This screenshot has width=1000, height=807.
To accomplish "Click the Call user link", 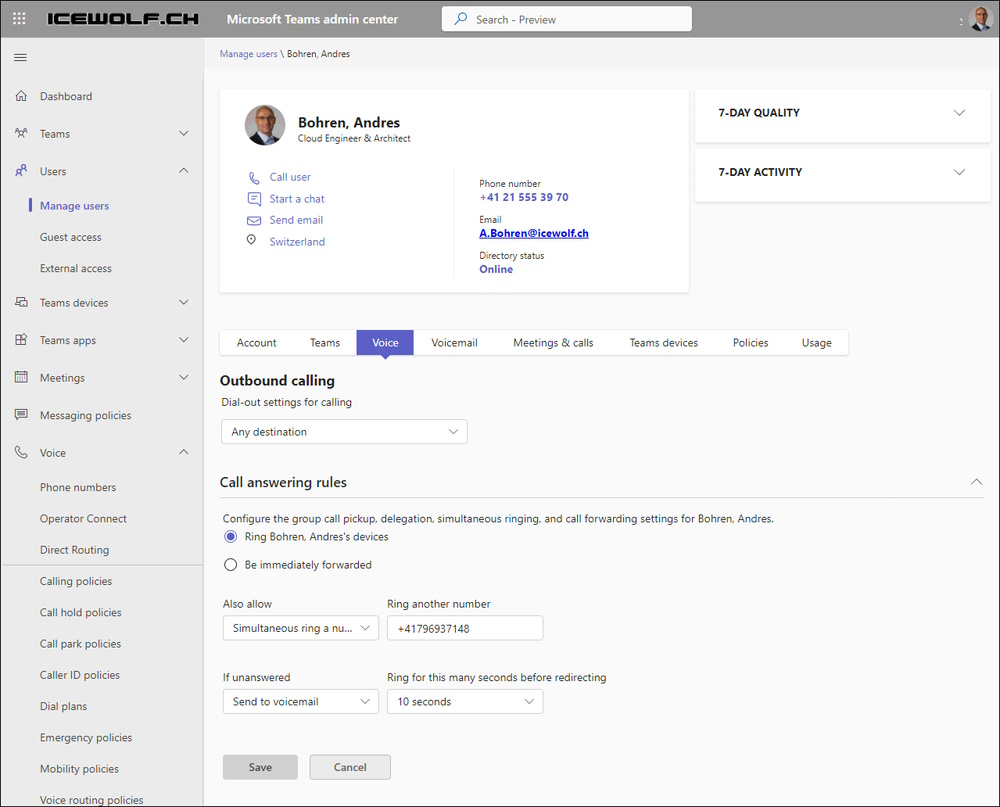I will tap(290, 177).
